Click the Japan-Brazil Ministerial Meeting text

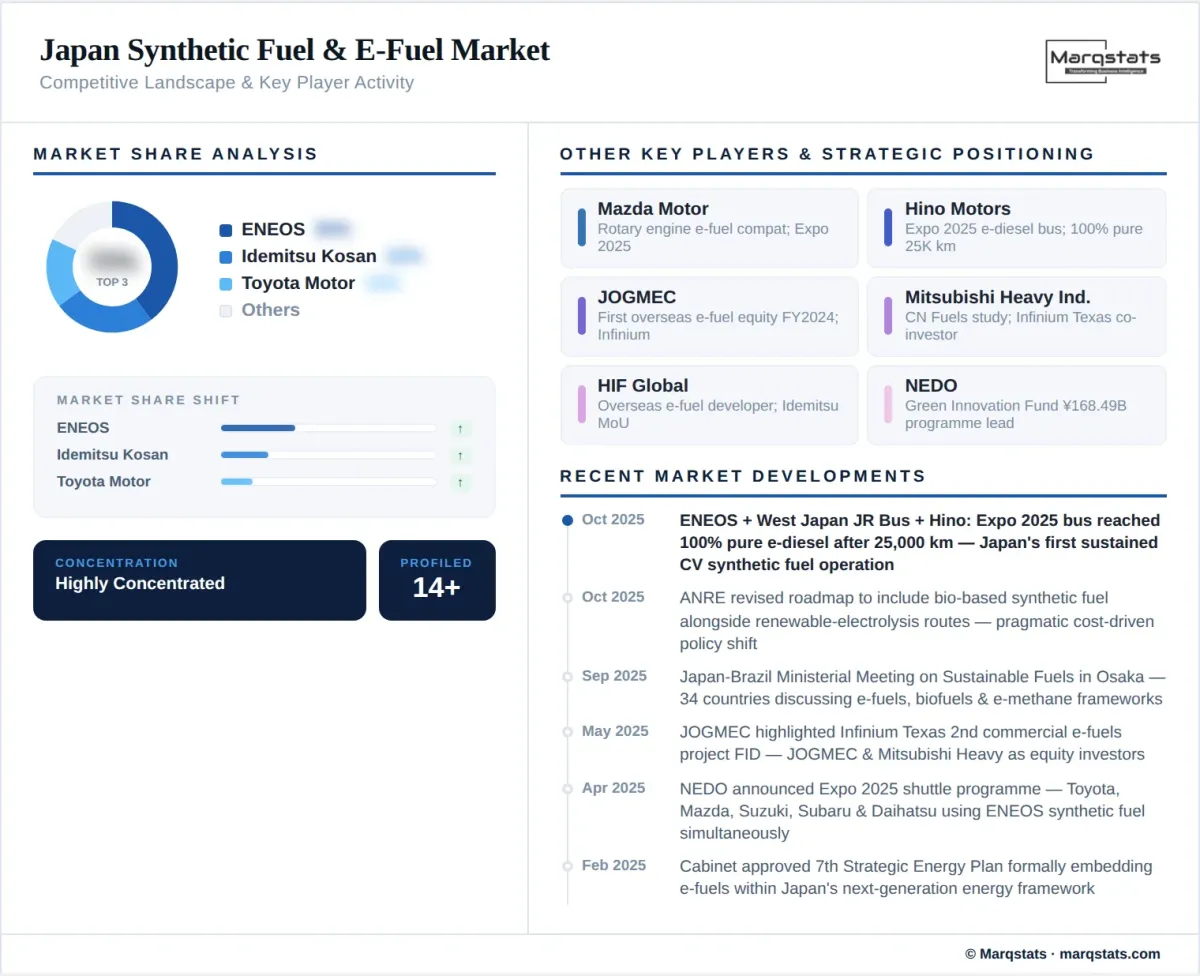tap(922, 688)
